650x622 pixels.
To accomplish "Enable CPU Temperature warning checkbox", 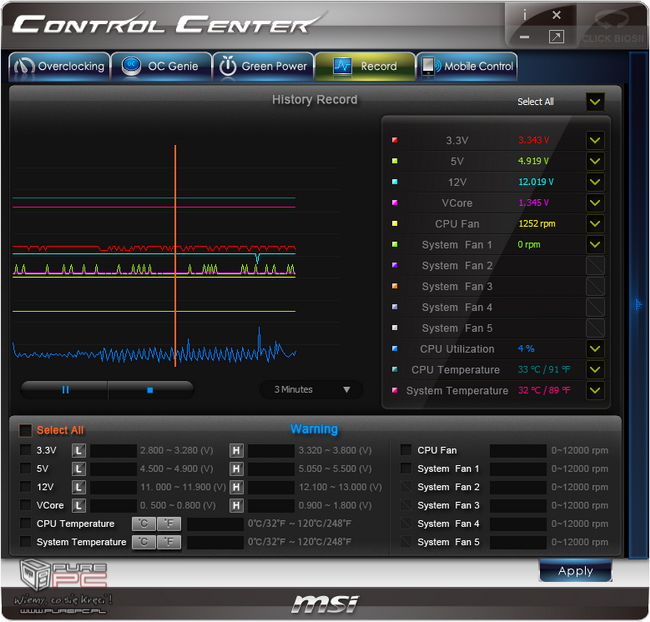I will 26,523.
